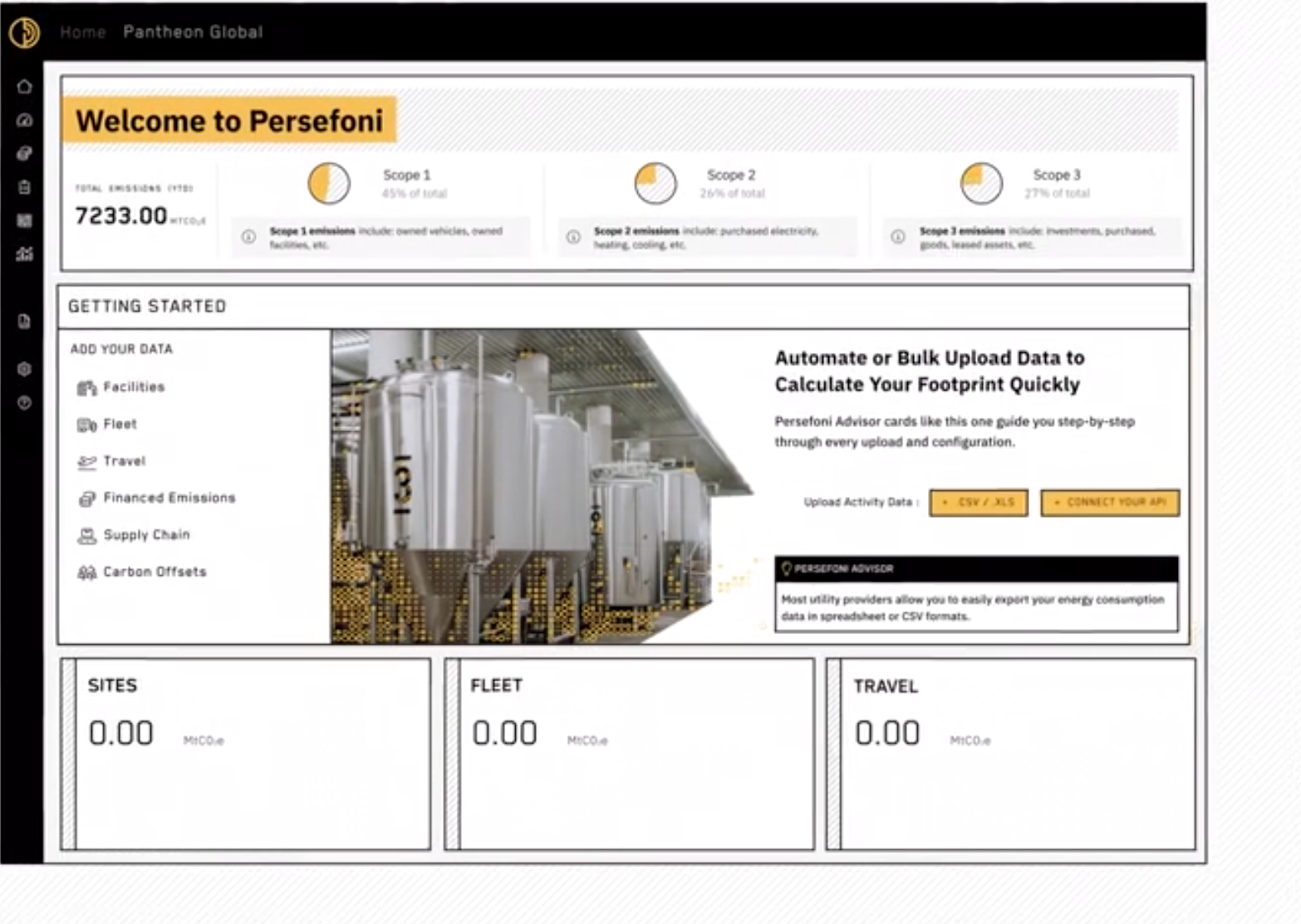Screen dimensions: 1301x924
Task: Click the CSV / XLS upload button
Action: (x=979, y=503)
